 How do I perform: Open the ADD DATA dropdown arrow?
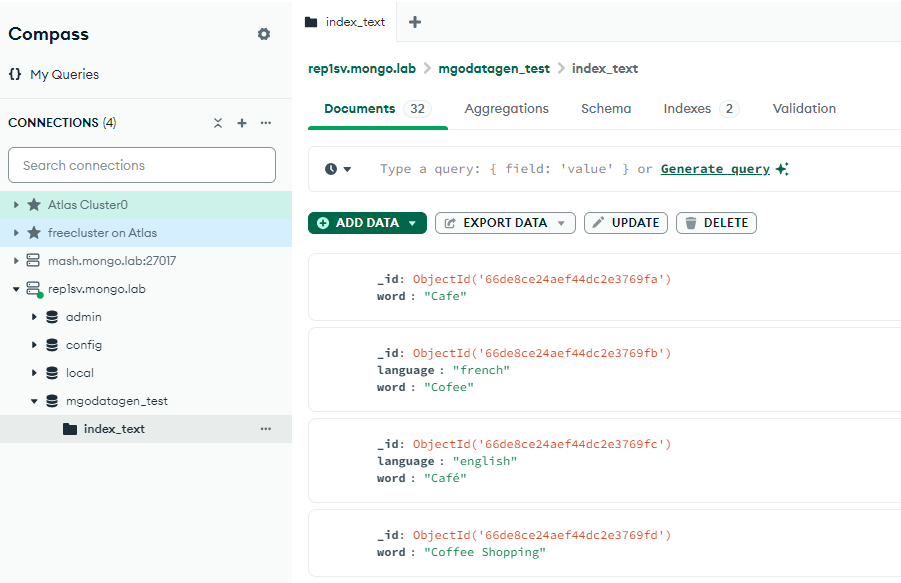click(412, 223)
